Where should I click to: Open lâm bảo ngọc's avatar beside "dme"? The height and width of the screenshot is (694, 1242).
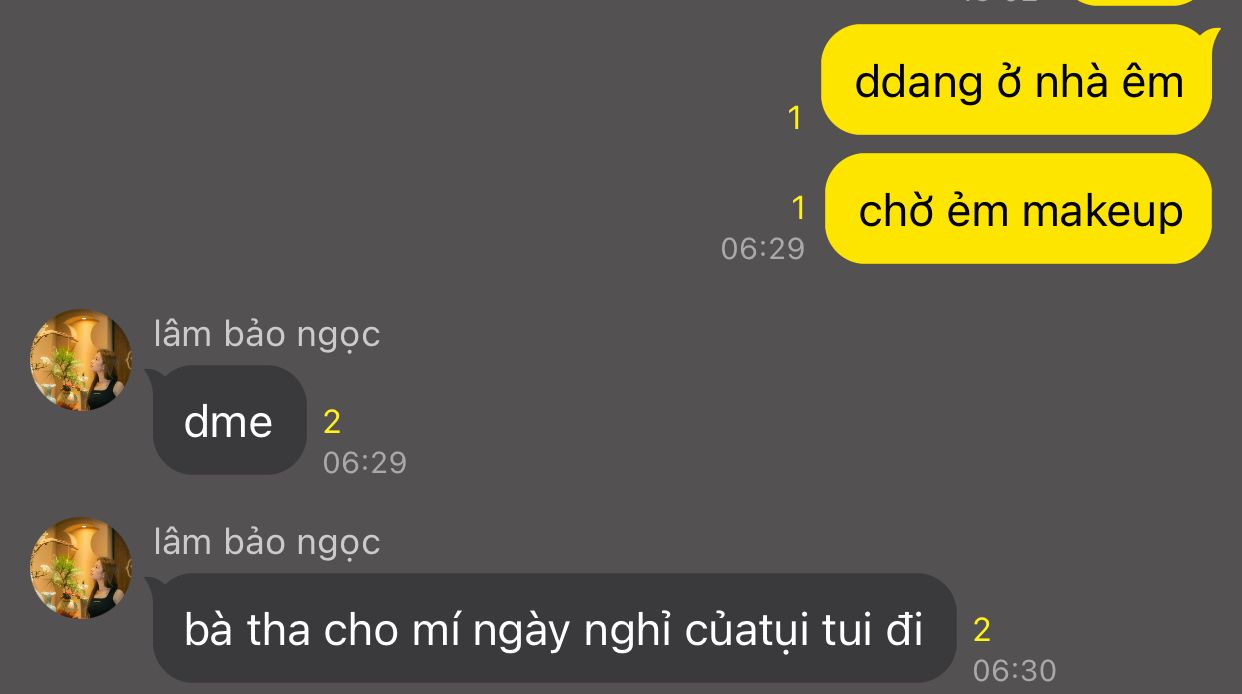pos(81,360)
